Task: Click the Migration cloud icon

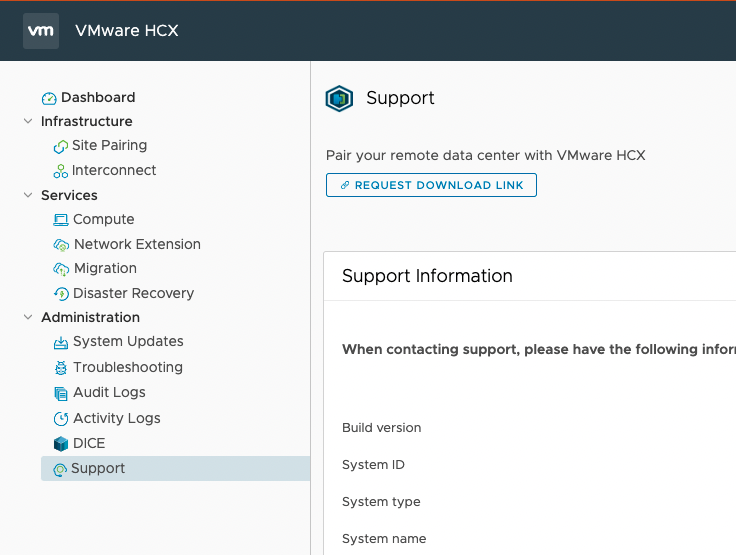Action: 61,269
